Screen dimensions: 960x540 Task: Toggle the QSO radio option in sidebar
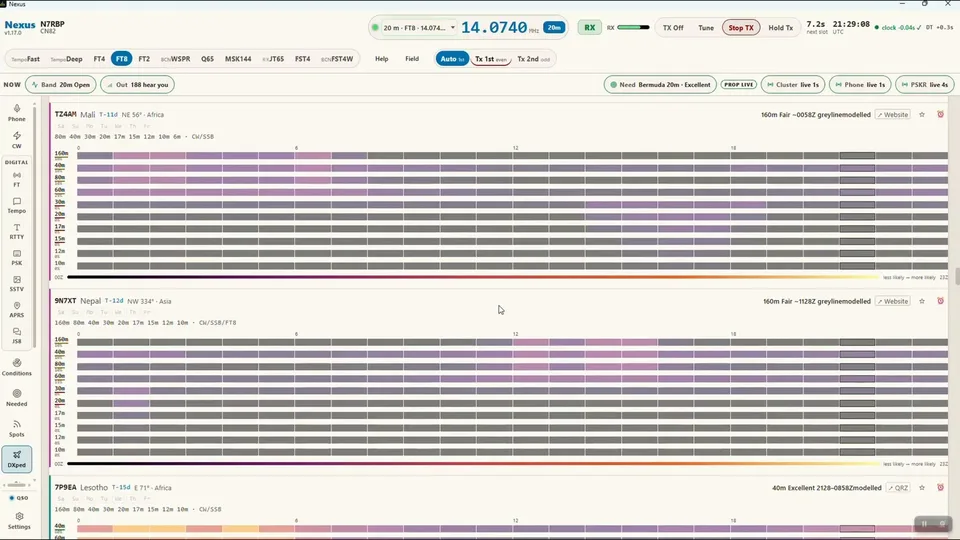tap(18, 498)
